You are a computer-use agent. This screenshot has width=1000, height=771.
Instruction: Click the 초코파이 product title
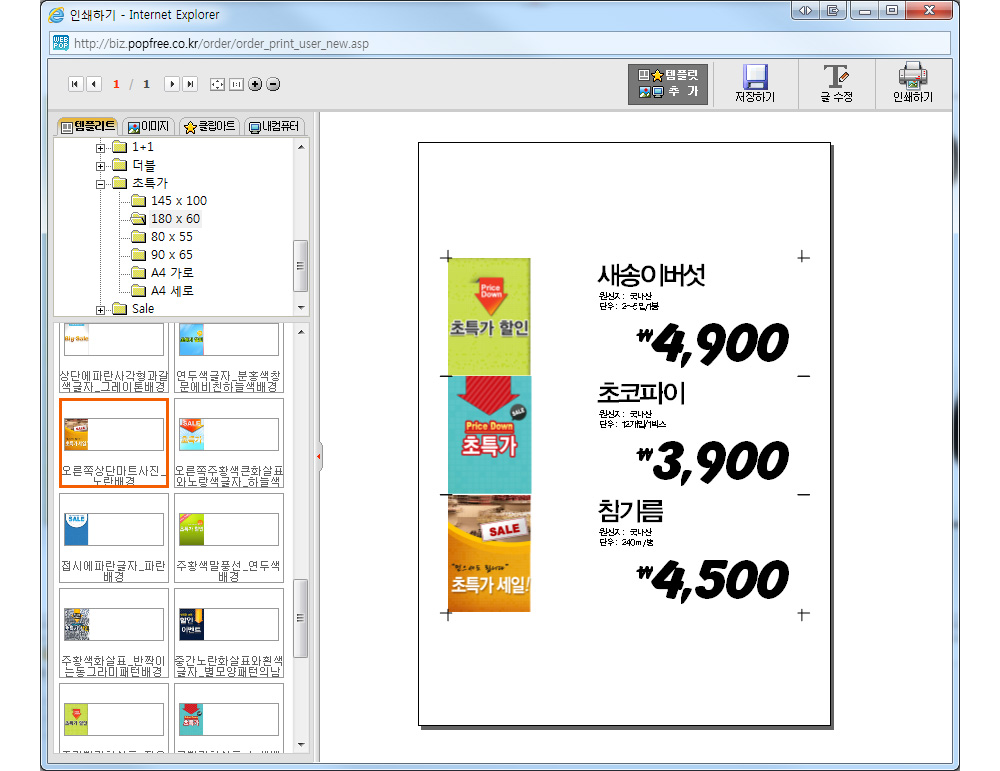(642, 393)
